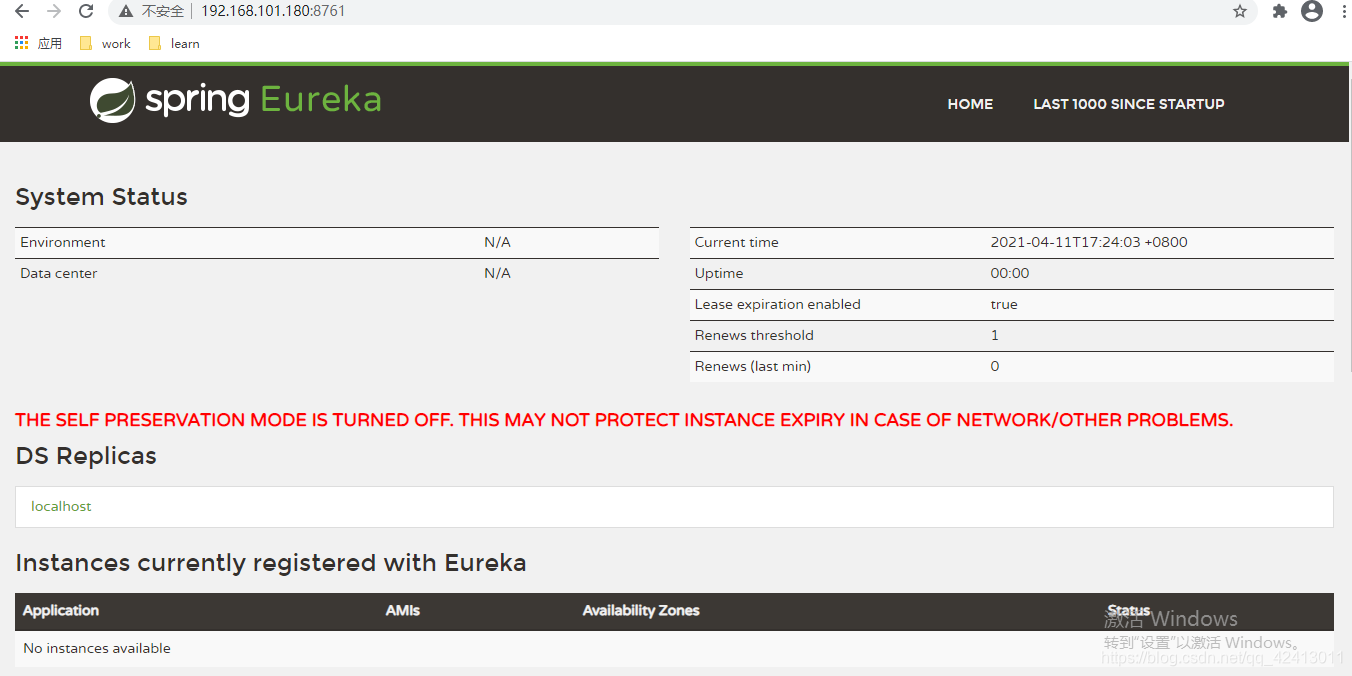
Task: Open the Chrome three-dot menu
Action: [x=1342, y=11]
